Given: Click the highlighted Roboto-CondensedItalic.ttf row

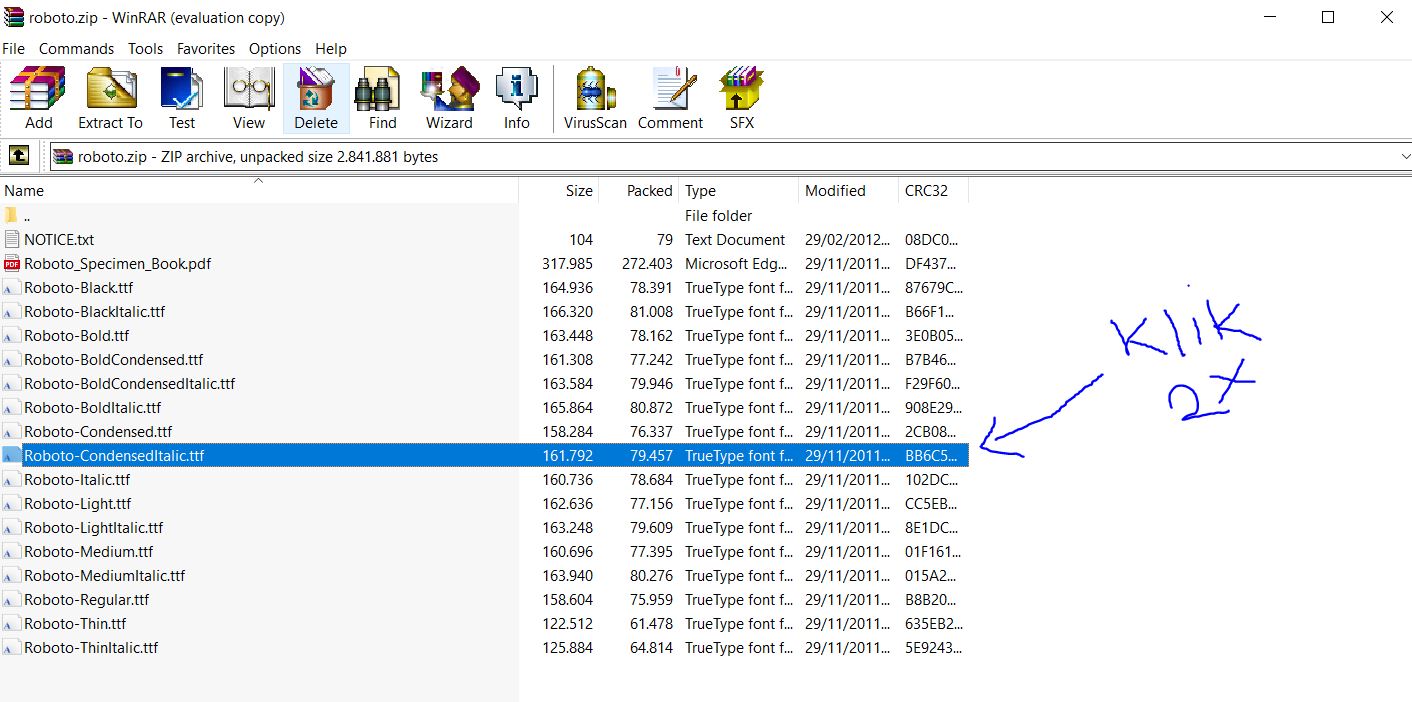Looking at the screenshot, I should pyautogui.click(x=484, y=456).
